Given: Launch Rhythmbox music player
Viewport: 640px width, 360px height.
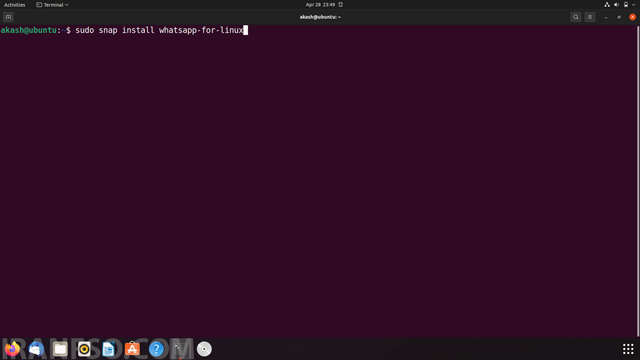Looking at the screenshot, I should point(84,349).
